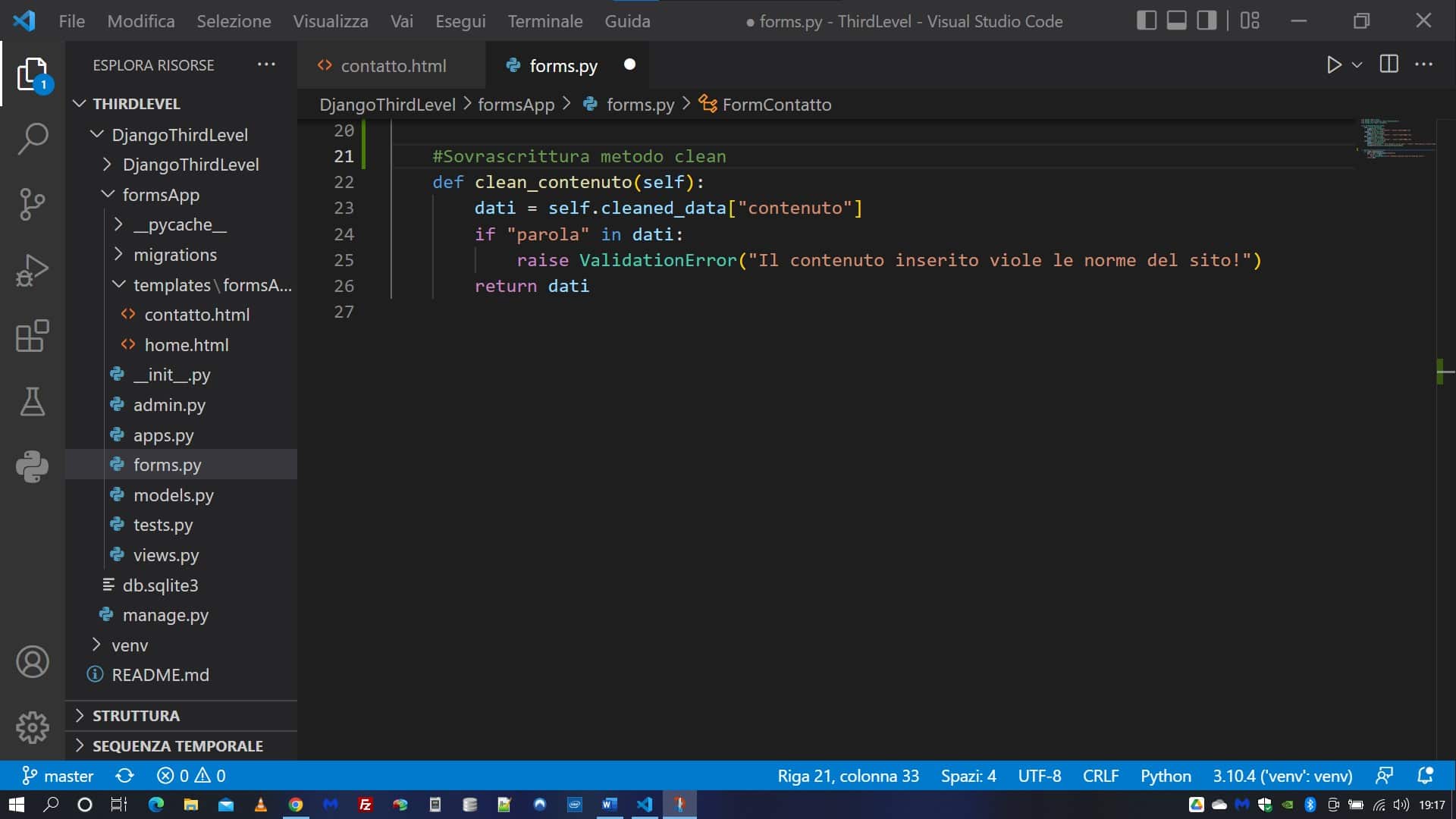Viewport: 1456px width, 819px height.
Task: Collapse the top DjangoThirdLevel folder
Action: pyautogui.click(x=97, y=134)
